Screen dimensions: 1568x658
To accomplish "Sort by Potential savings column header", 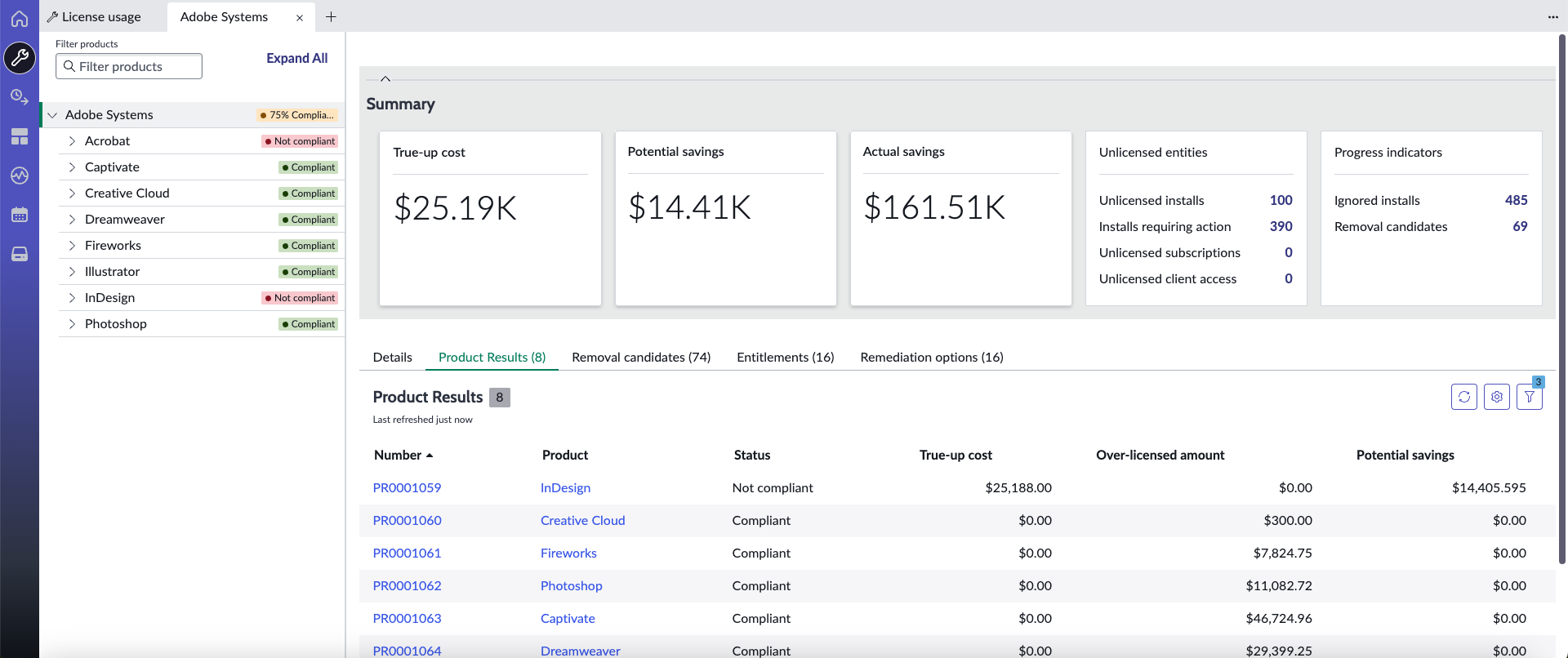I will click(x=1405, y=455).
